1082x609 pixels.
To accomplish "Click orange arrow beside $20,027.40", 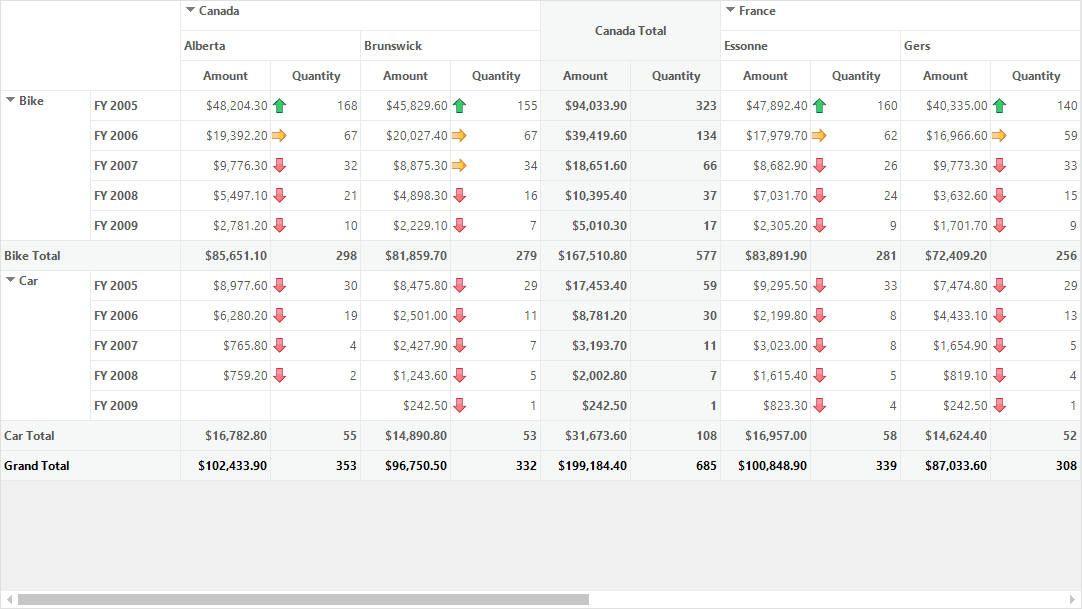I will (460, 135).
